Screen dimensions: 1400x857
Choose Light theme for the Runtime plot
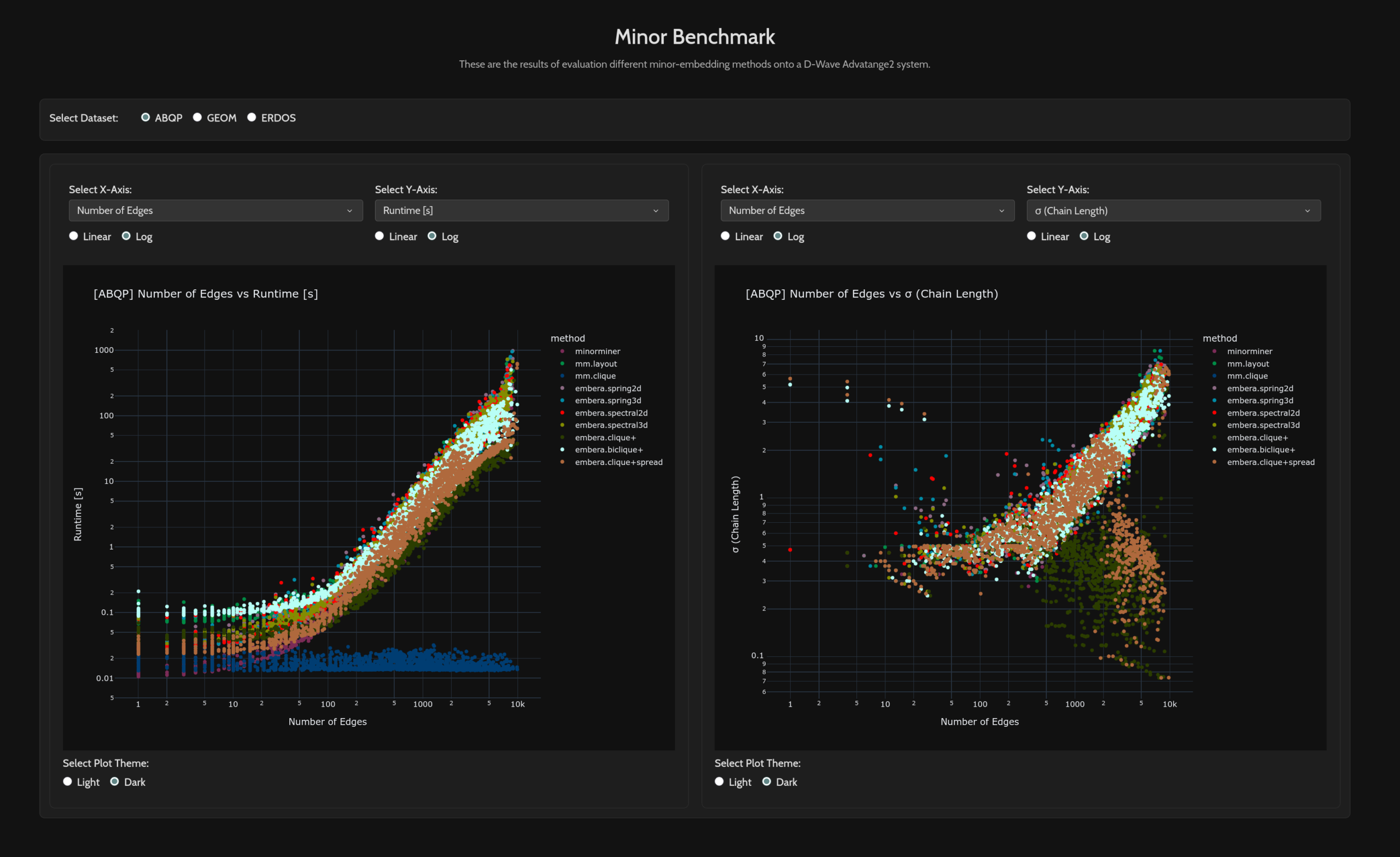coord(68,782)
